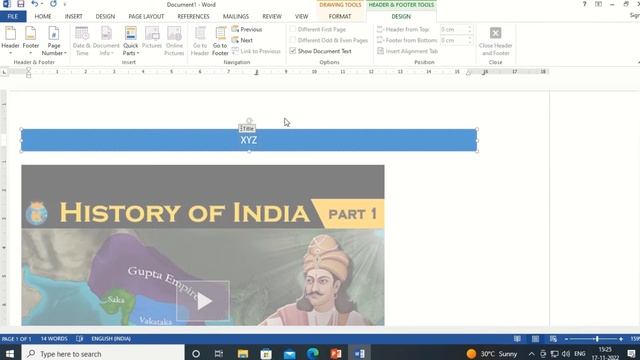Click the taskbar search box
The height and width of the screenshot is (360, 640).
coord(103,353)
